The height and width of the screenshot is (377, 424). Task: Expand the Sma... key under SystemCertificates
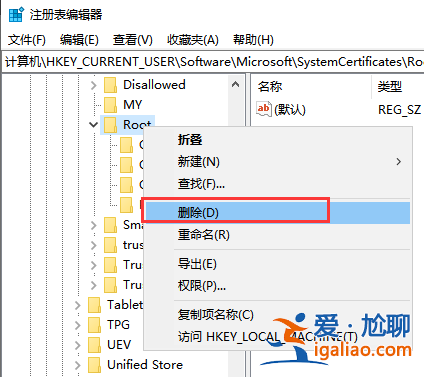tap(94, 225)
